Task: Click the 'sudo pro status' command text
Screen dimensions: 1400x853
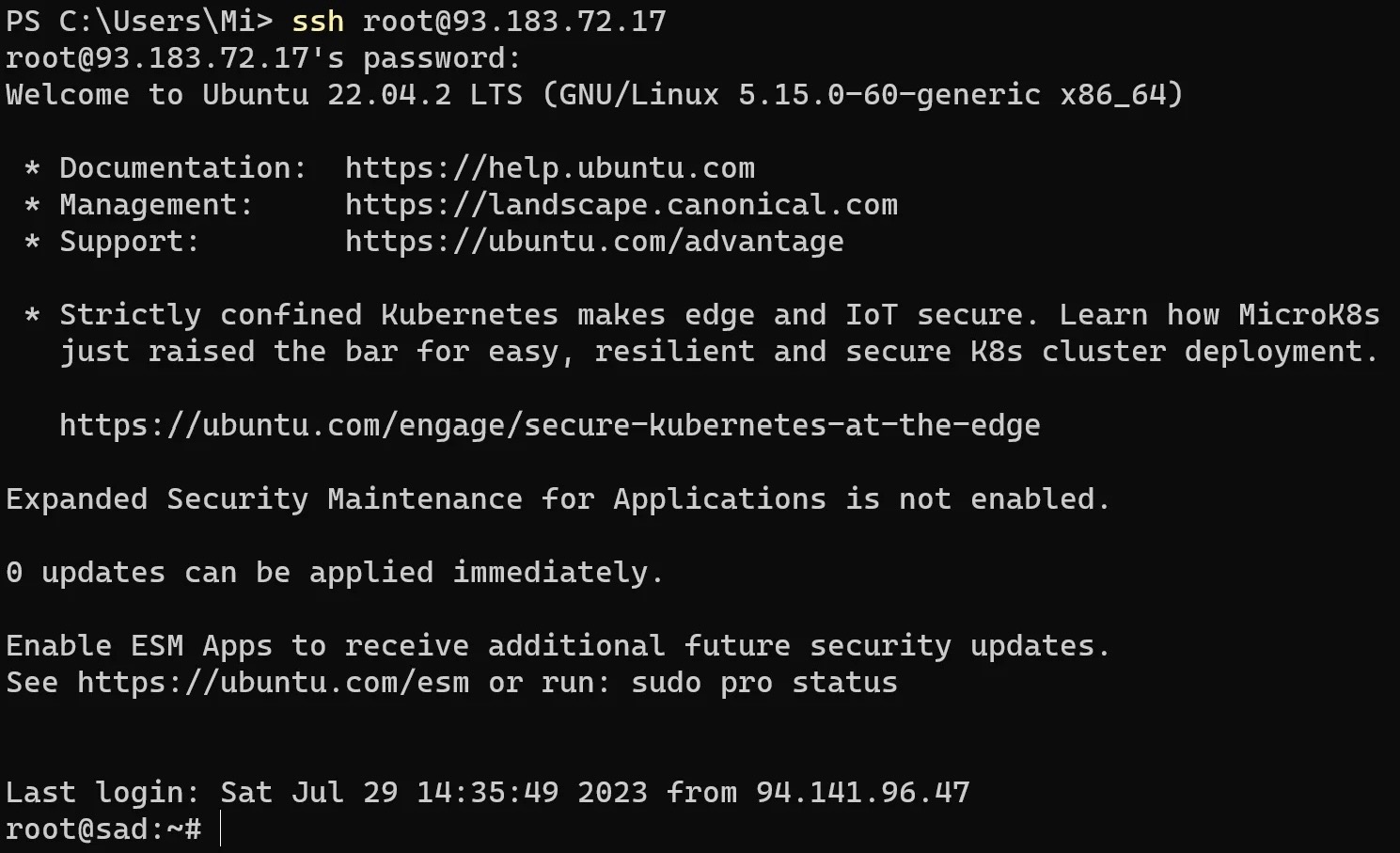Action: point(763,683)
